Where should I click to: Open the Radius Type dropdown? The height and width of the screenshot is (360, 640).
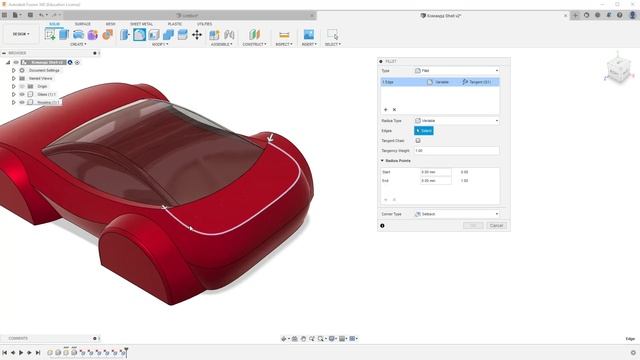point(456,121)
